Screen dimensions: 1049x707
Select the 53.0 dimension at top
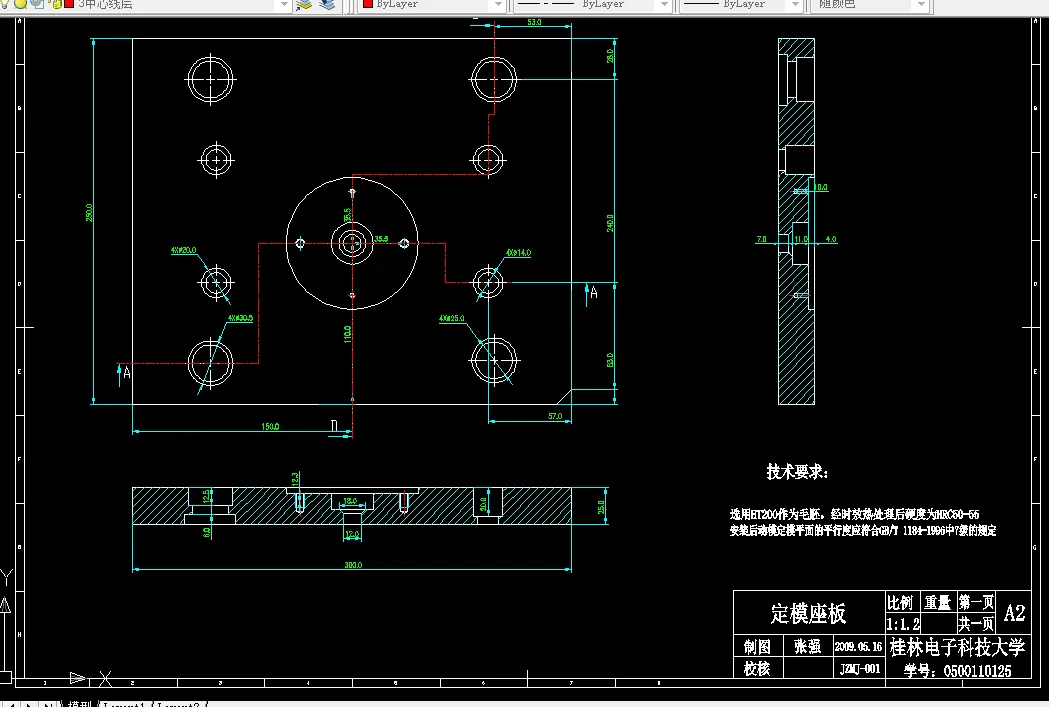tap(534, 22)
